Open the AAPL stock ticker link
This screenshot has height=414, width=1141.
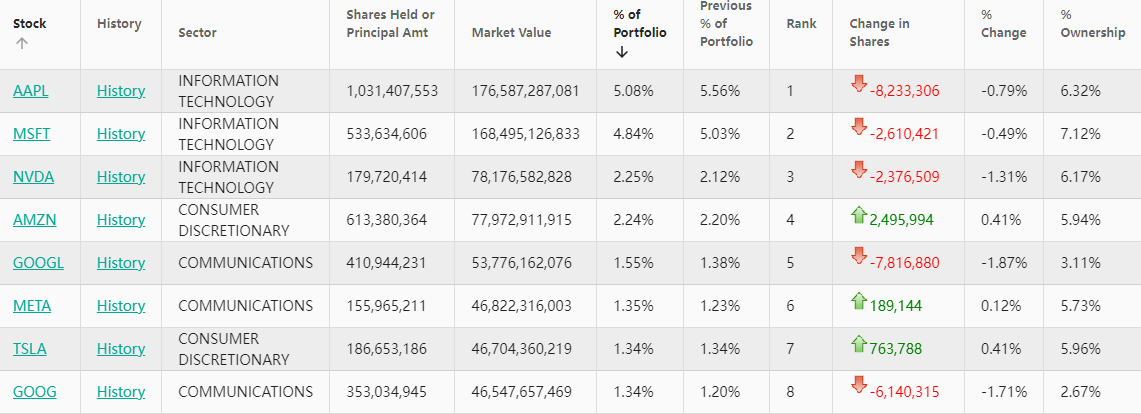(x=31, y=91)
